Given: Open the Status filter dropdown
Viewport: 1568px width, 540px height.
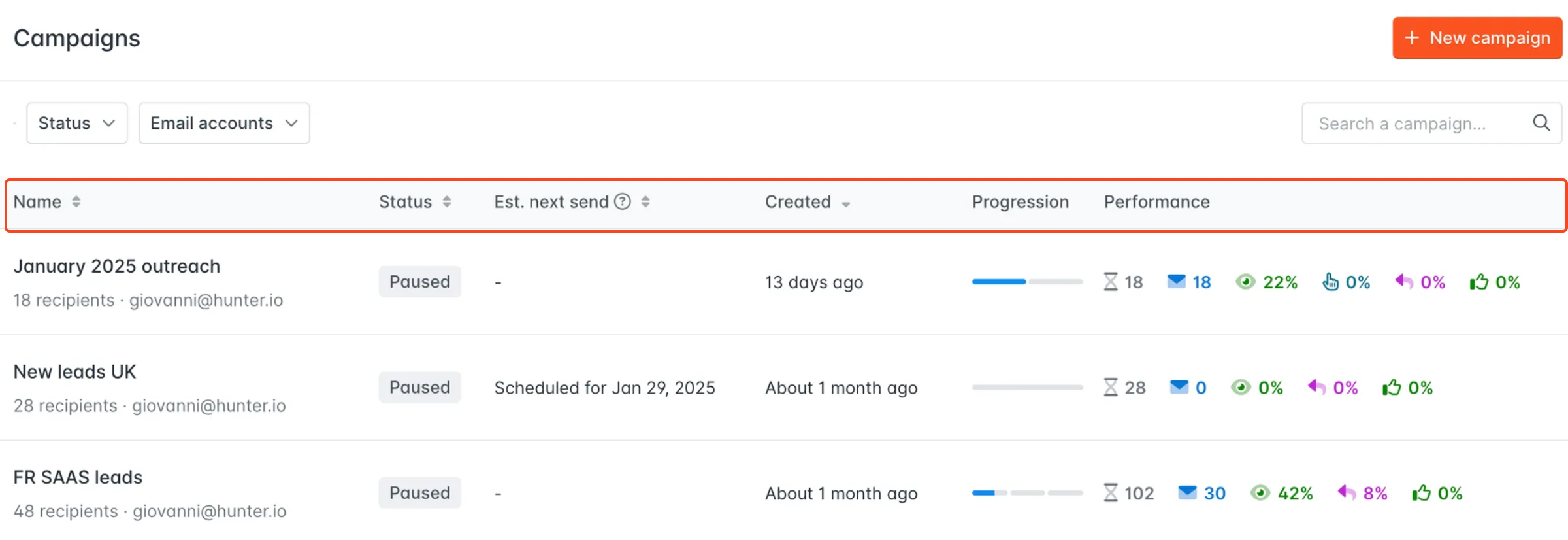Looking at the screenshot, I should tap(77, 123).
